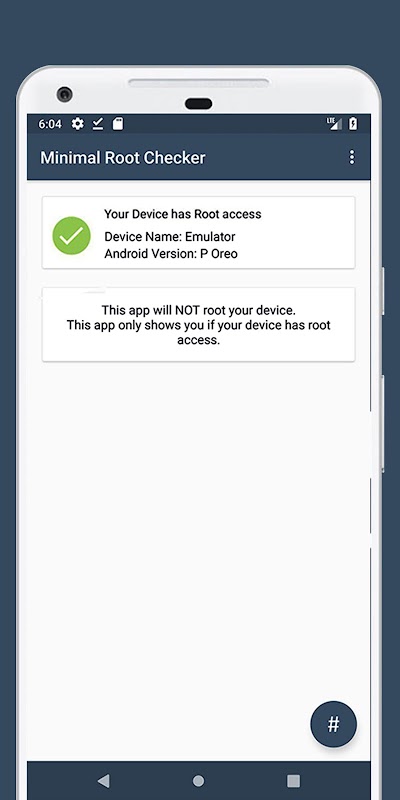Go home with the circle navigation button

198,781
